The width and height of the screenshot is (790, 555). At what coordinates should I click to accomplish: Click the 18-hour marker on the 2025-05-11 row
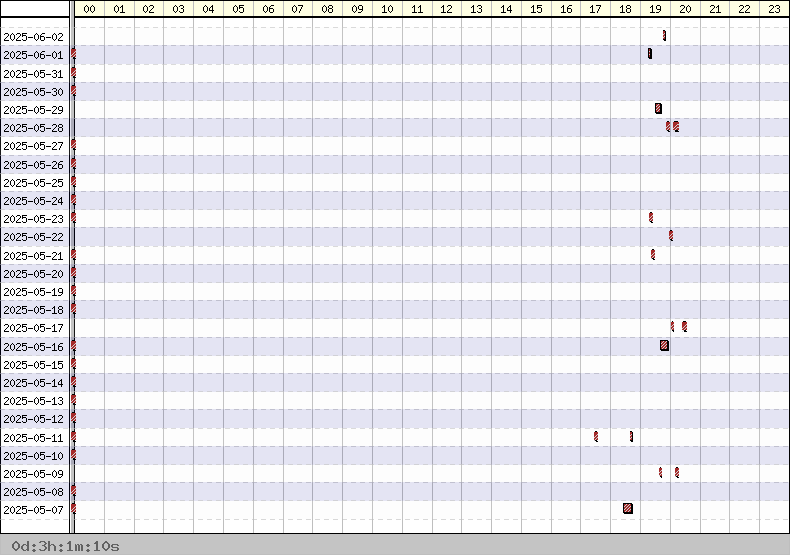click(x=631, y=436)
